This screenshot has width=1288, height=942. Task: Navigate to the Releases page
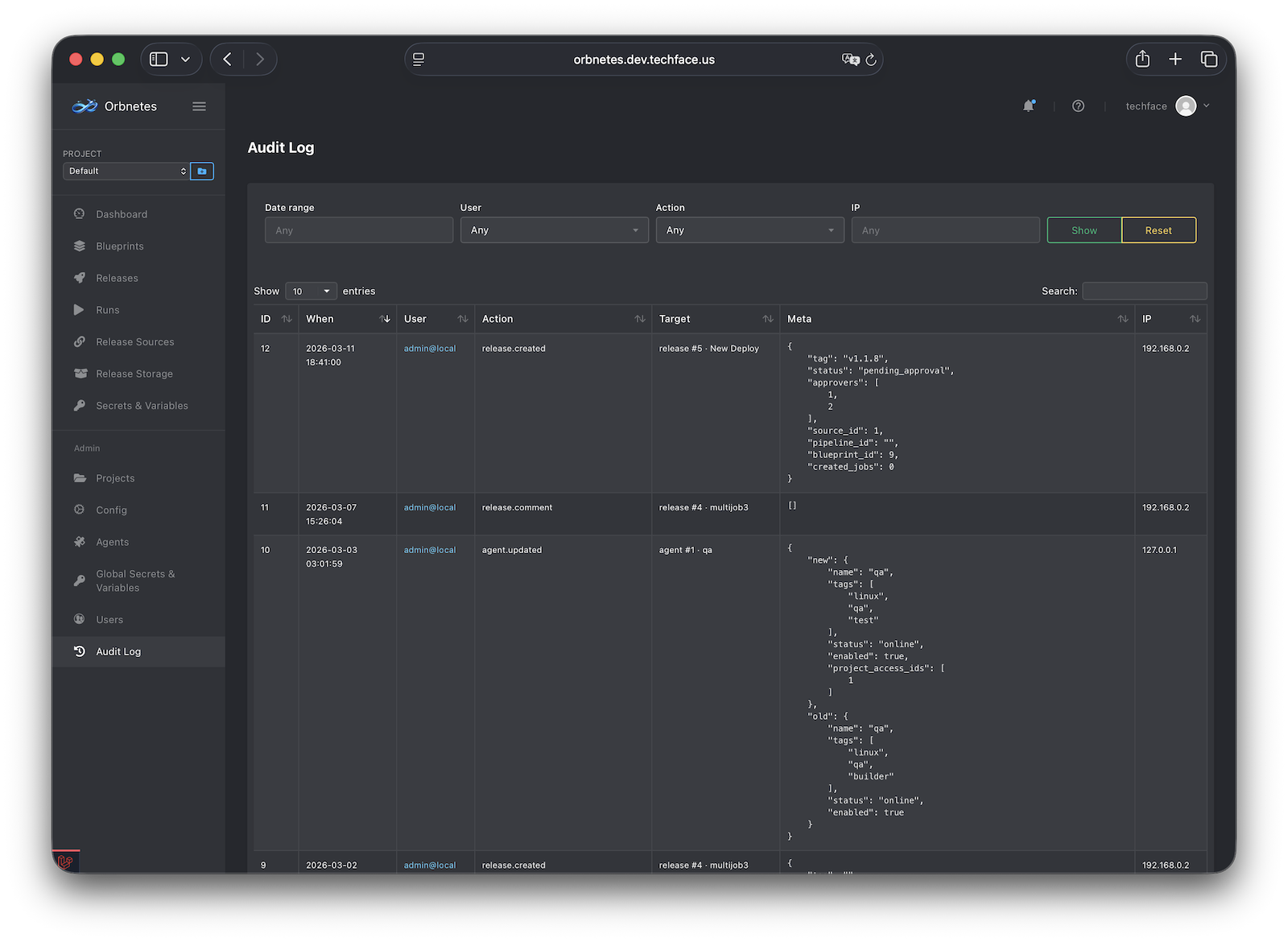click(117, 278)
